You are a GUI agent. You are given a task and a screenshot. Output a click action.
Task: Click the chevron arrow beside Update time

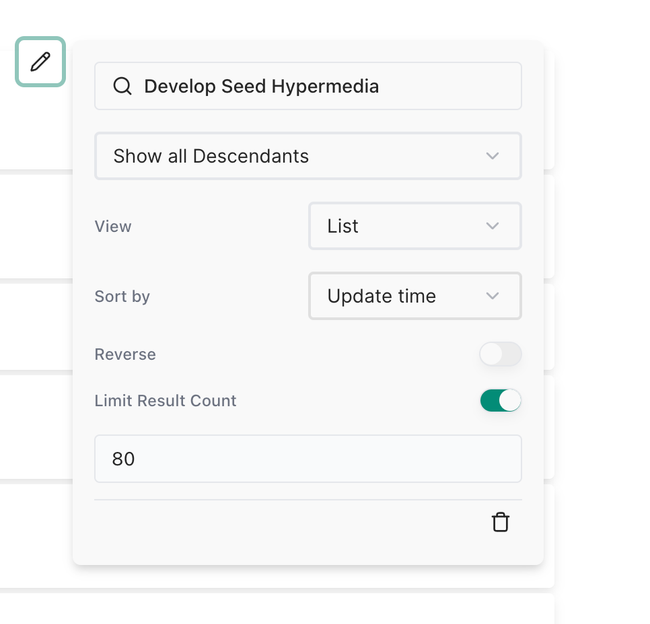pos(492,296)
